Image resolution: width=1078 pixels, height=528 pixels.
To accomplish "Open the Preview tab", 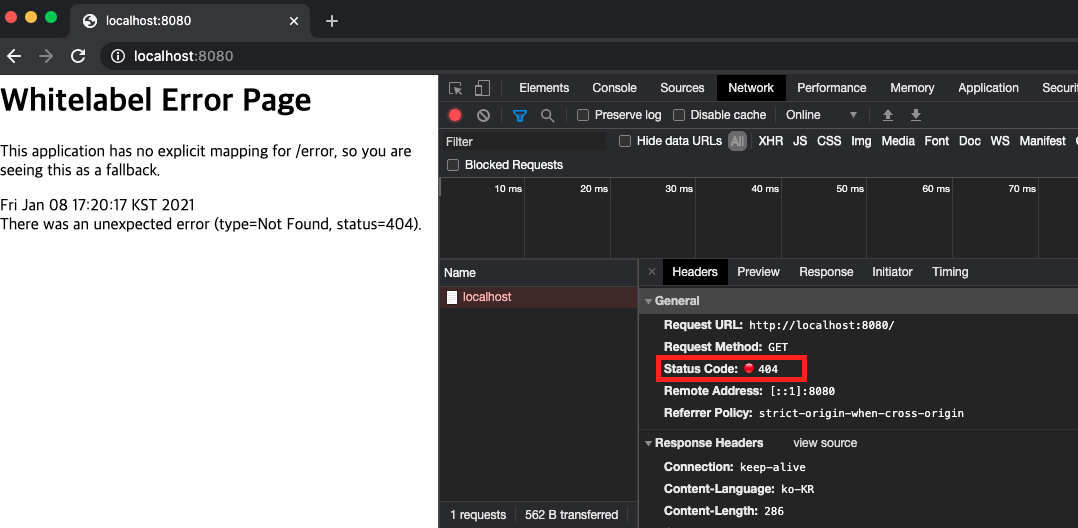I will click(x=758, y=272).
